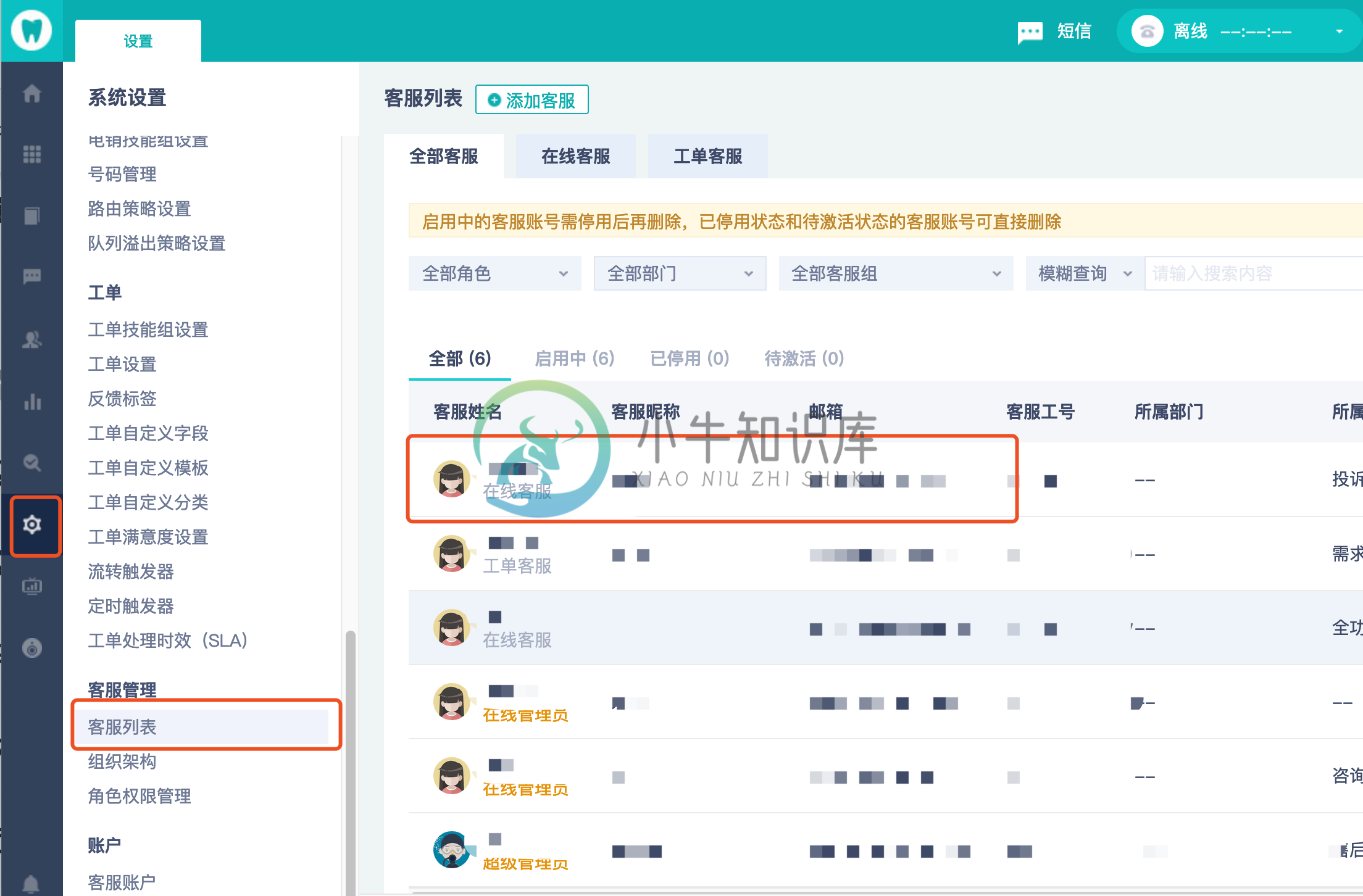1363x896 pixels.
Task: Expand the offline status dropdown arrow
Action: coord(1339,31)
